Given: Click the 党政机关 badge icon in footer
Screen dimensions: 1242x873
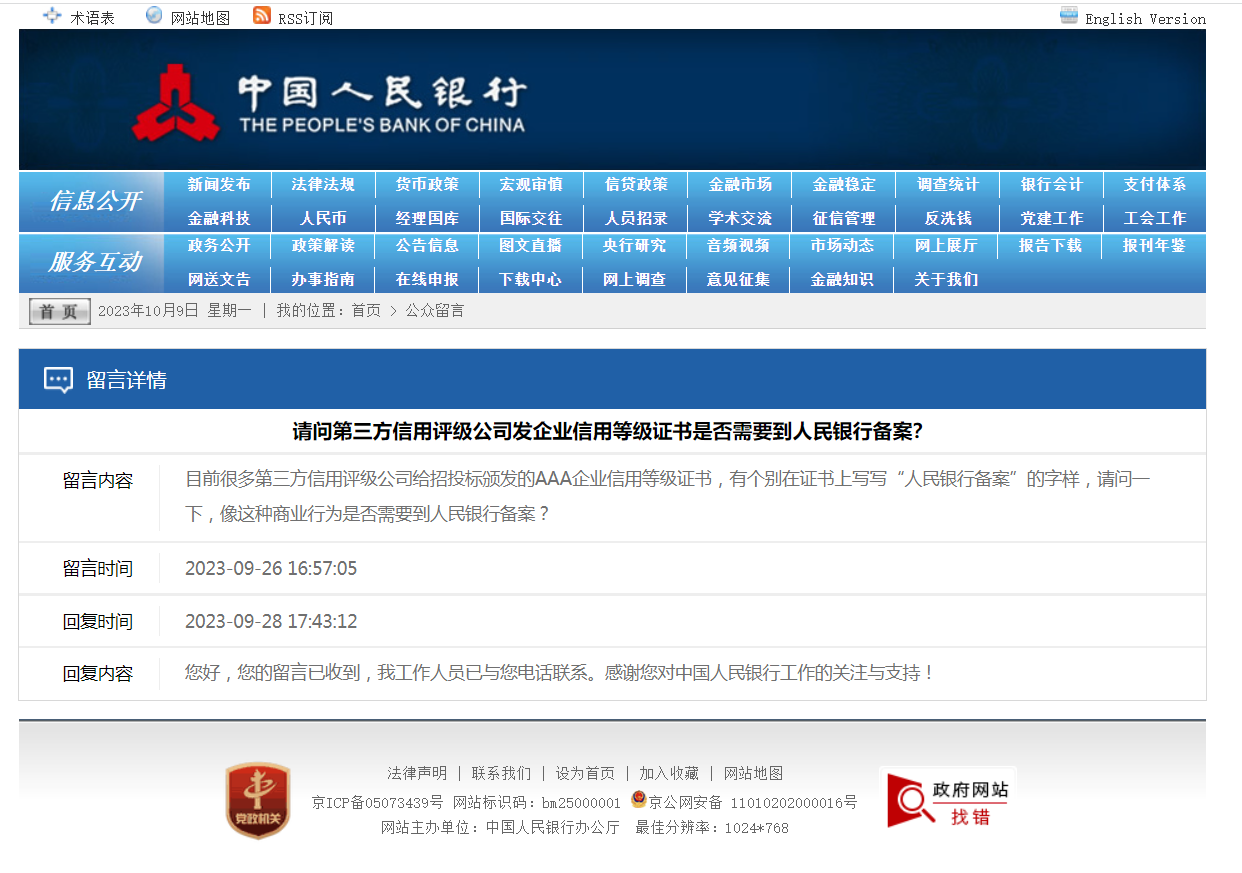Looking at the screenshot, I should (x=258, y=800).
